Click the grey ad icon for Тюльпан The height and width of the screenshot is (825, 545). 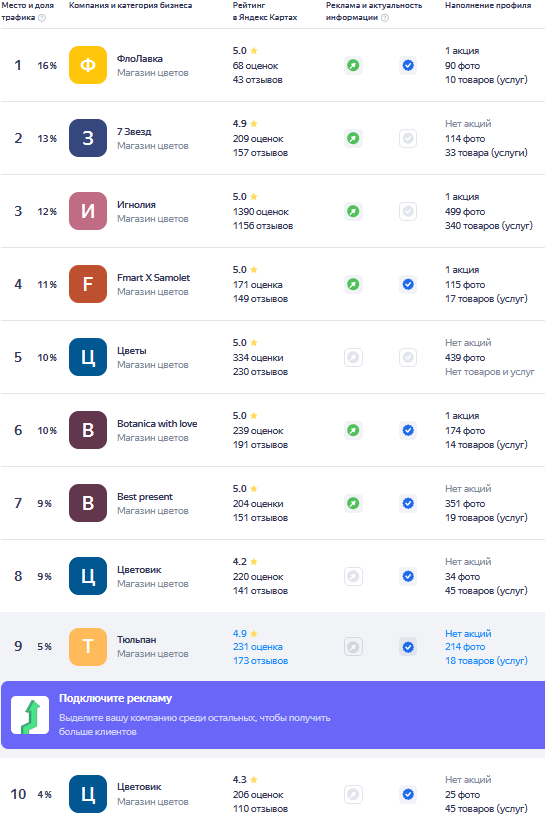coord(354,647)
